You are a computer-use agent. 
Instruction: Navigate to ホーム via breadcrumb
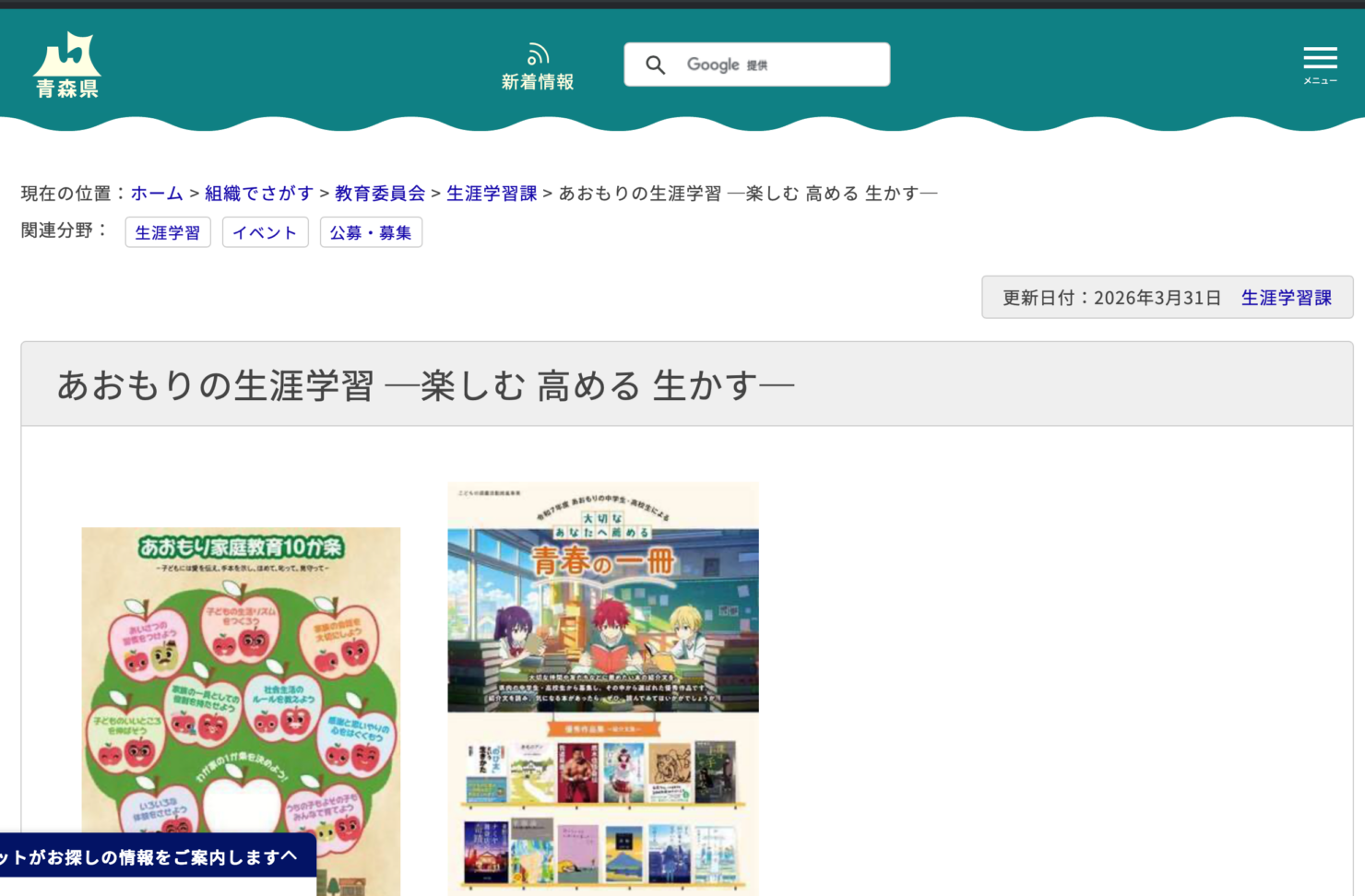[x=156, y=193]
